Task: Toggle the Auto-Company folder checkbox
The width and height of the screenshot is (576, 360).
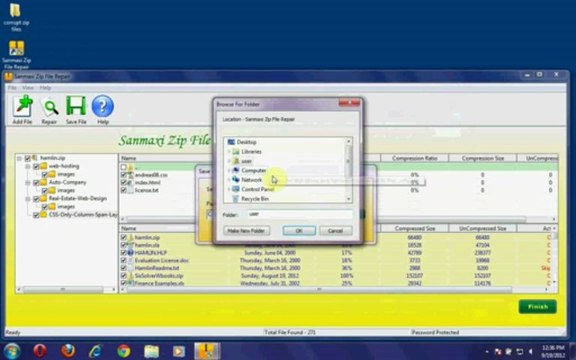Action: point(36,183)
